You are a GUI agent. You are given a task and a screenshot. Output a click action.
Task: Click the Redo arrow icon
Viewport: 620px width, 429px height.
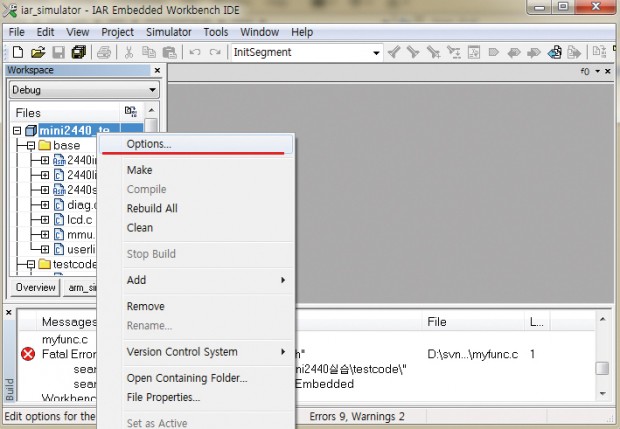(215, 52)
